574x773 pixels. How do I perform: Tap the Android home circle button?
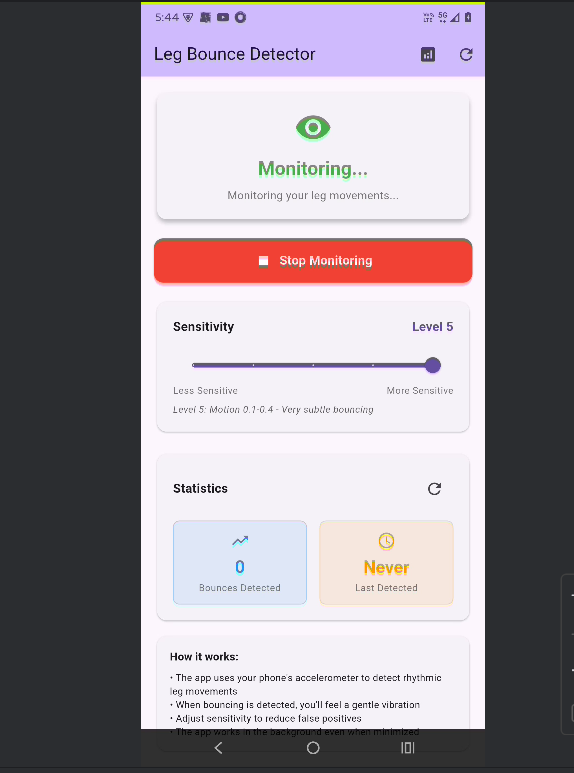313,748
